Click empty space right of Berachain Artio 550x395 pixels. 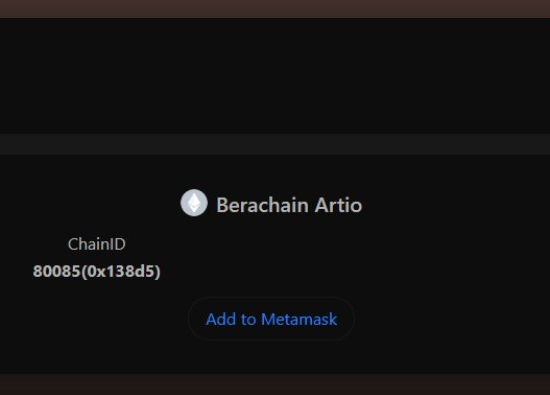click(456, 205)
